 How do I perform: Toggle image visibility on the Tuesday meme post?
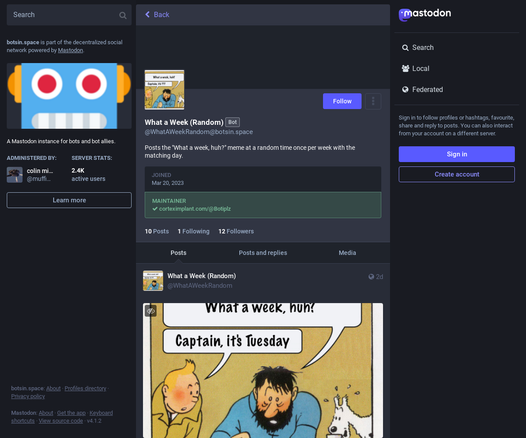[x=151, y=311]
